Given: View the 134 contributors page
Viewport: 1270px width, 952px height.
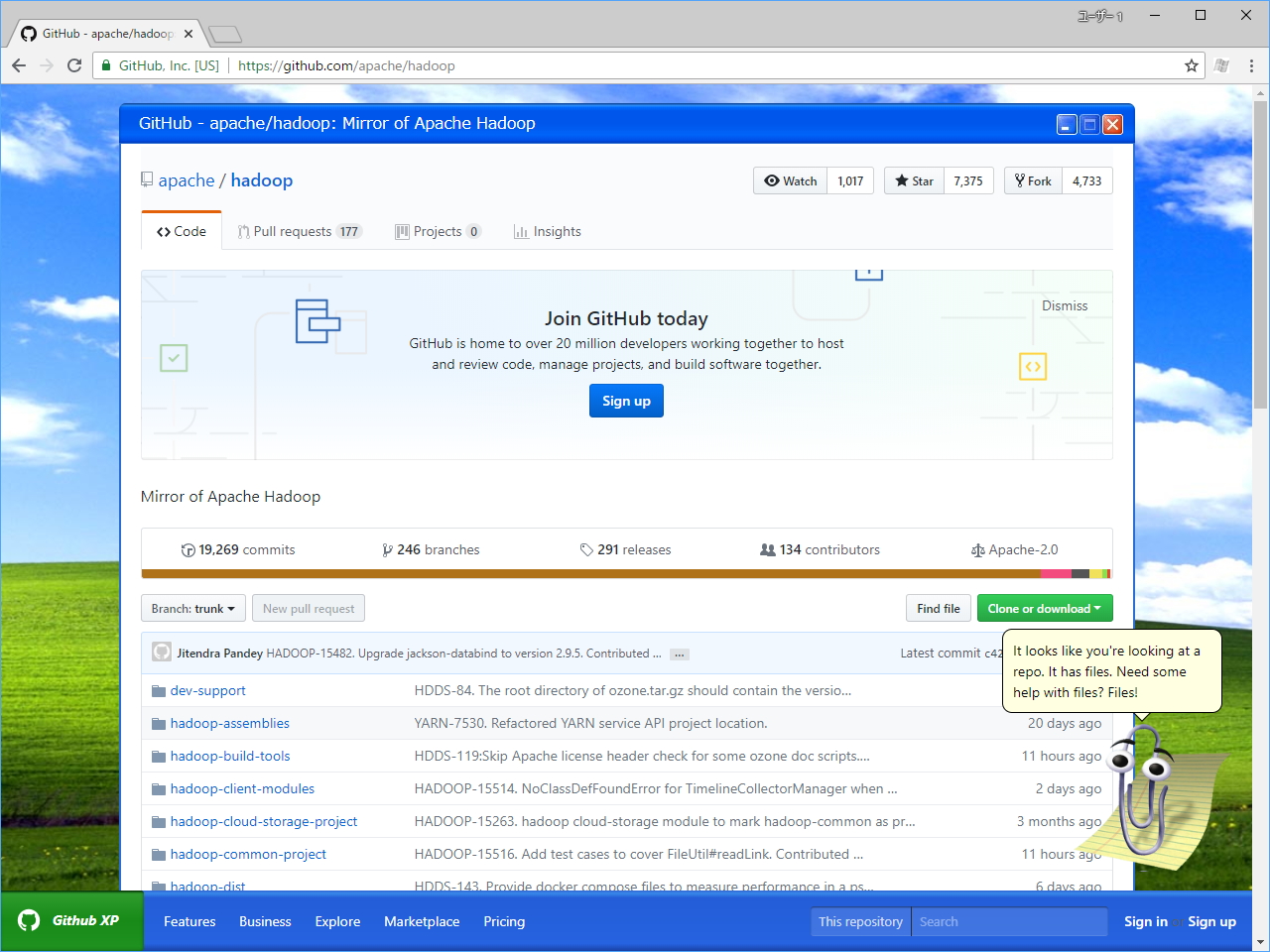Looking at the screenshot, I should (821, 549).
